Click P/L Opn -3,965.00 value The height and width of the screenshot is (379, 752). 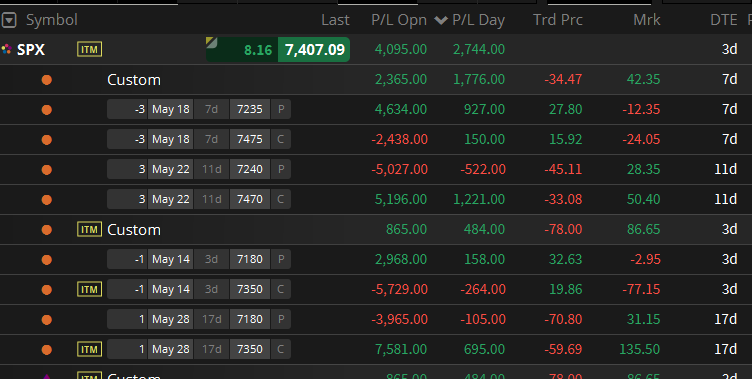(400, 320)
